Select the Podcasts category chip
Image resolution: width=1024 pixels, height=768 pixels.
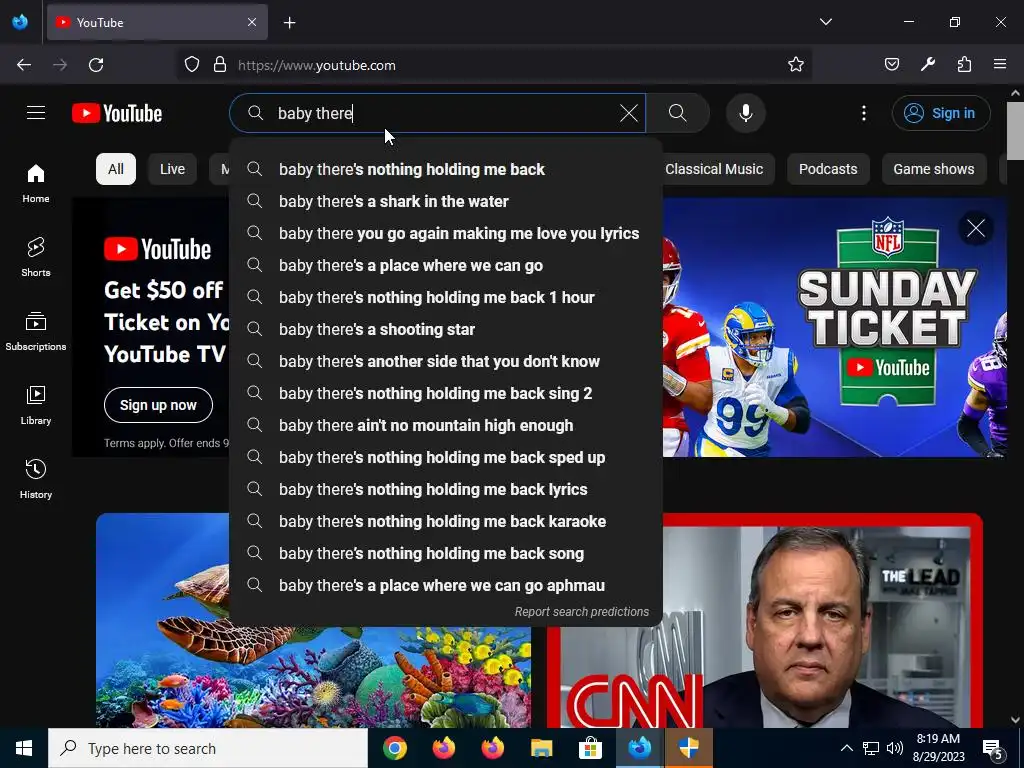click(828, 169)
